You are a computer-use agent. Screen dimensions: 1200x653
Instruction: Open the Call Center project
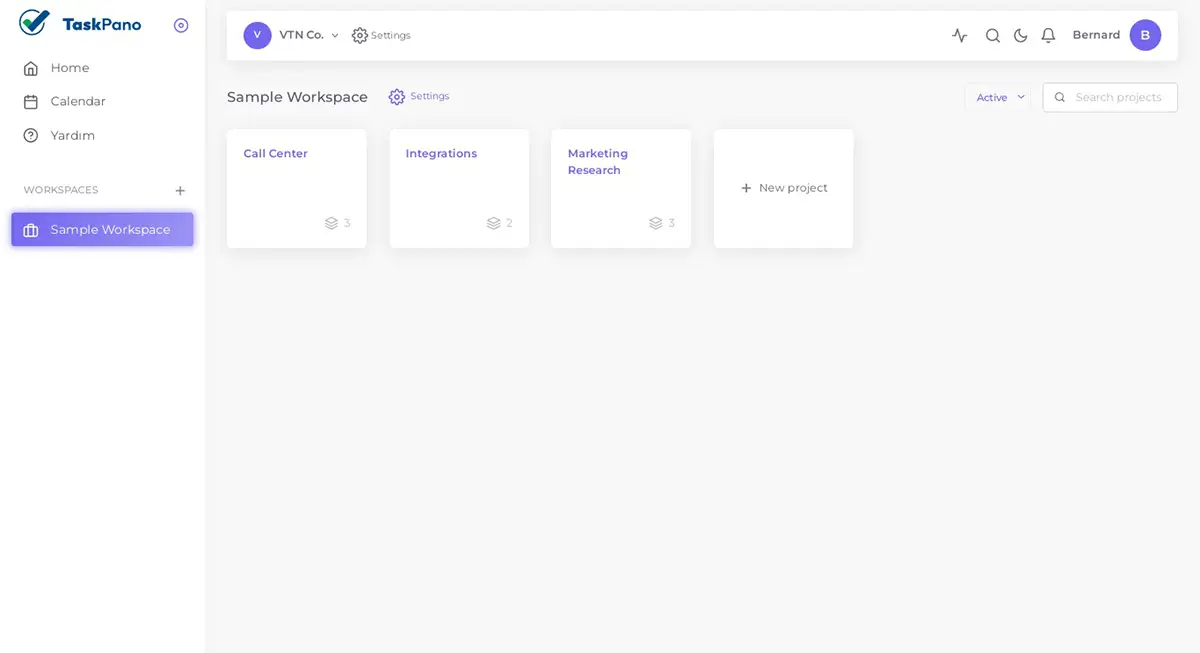tap(296, 188)
